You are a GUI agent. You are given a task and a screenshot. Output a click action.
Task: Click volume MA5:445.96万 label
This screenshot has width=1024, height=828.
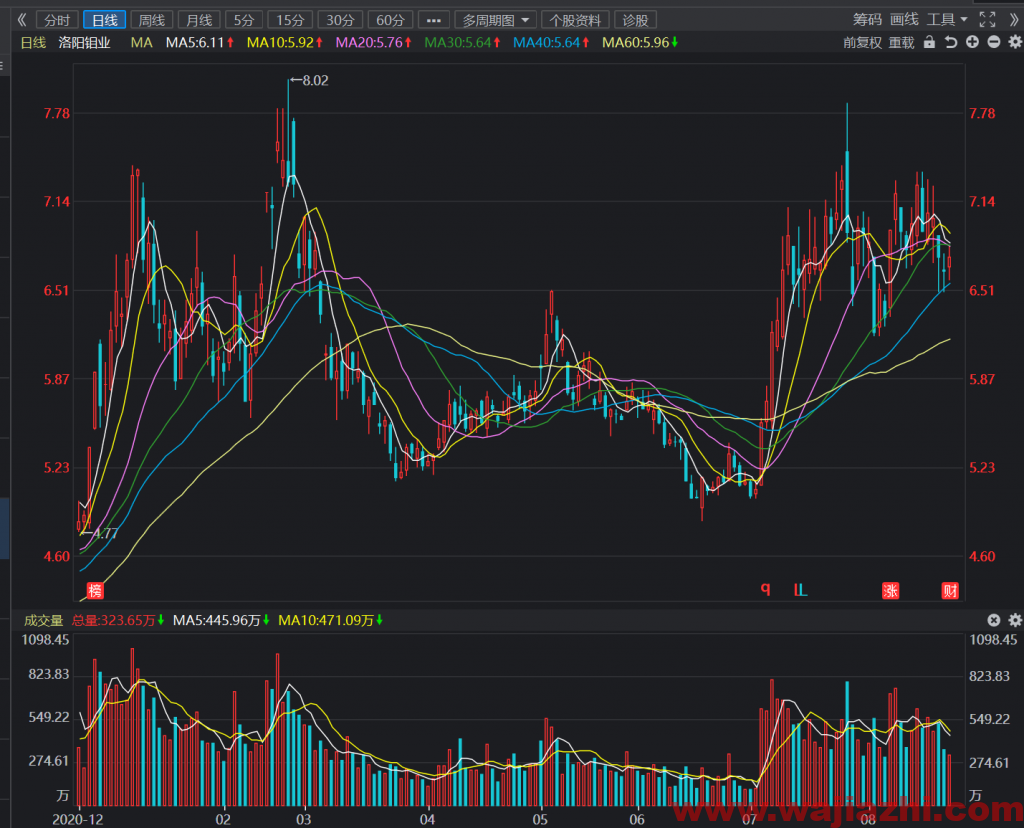tap(221, 620)
